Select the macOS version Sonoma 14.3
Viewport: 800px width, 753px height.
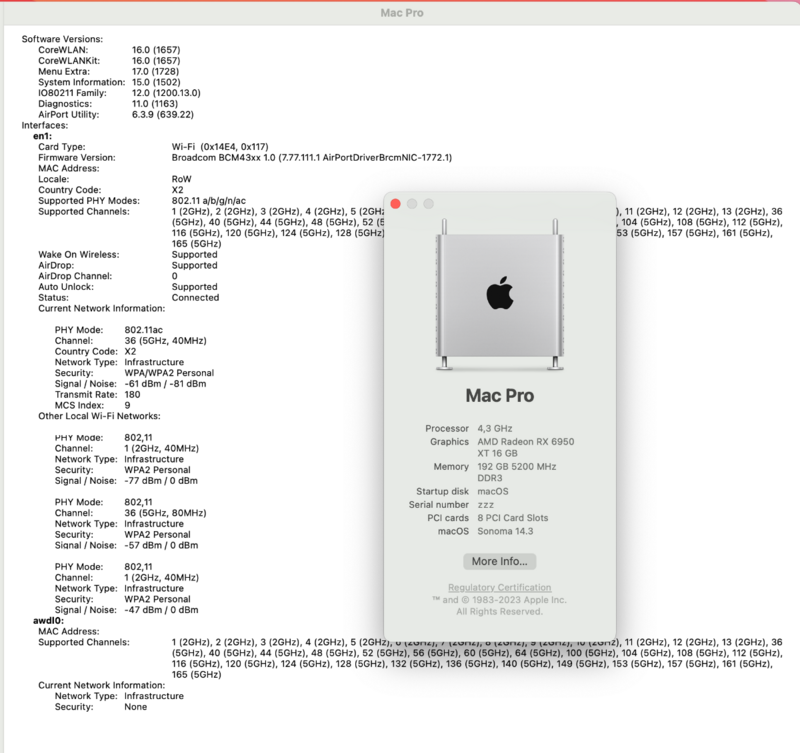pyautogui.click(x=505, y=531)
